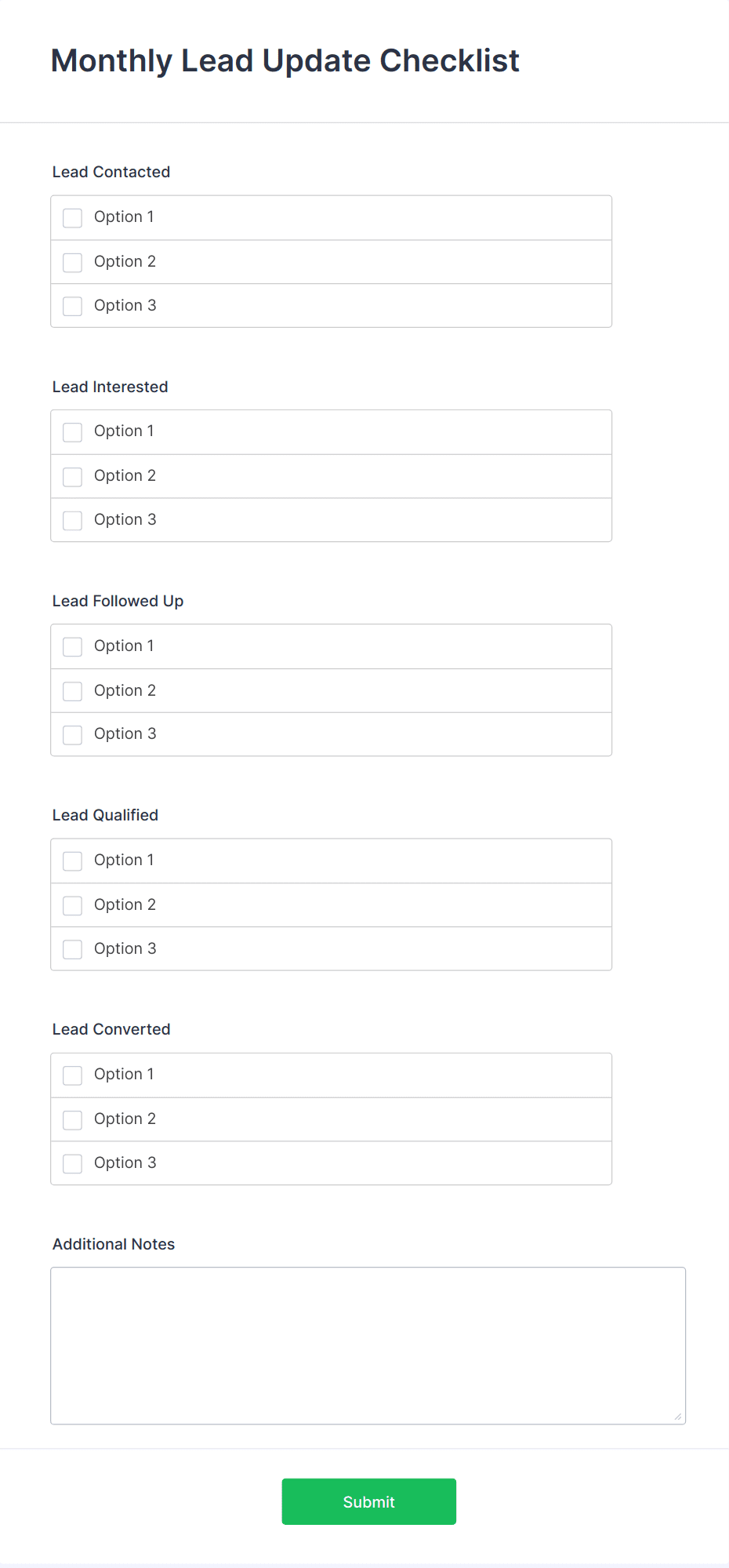Enable Option 2 under Lead Qualified
The image size is (729, 1568).
(x=73, y=905)
